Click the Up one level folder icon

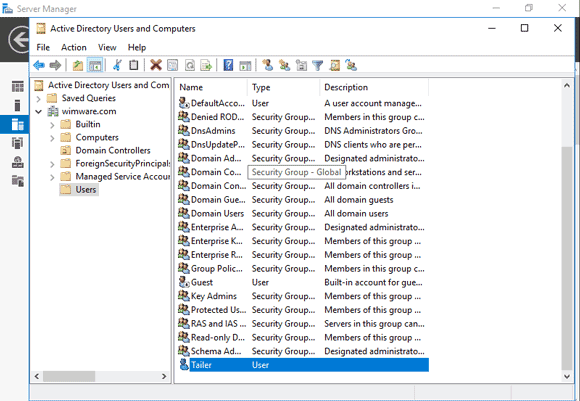78,65
